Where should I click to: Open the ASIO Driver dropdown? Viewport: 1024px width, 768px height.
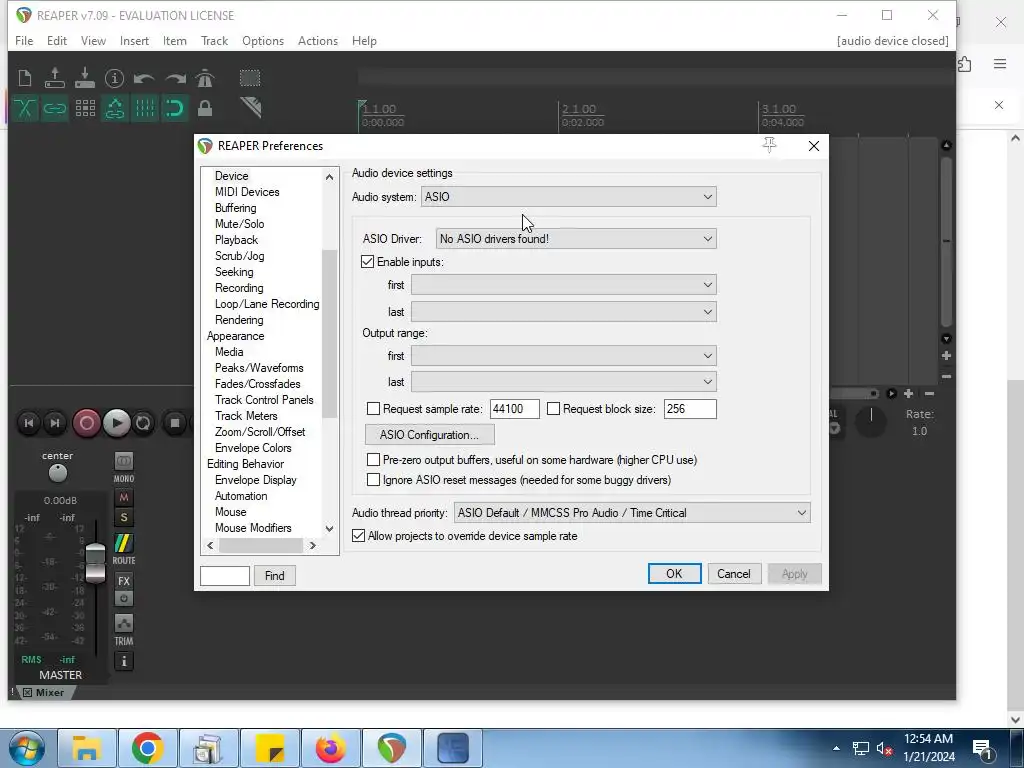[x=576, y=239]
